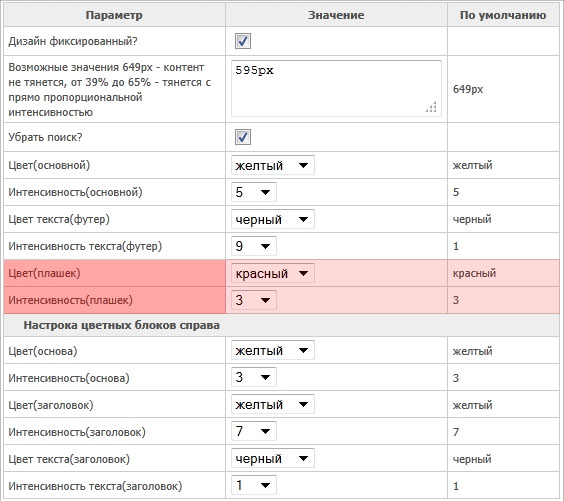Open the "Интенсивность(основной)" dropdown
The height and width of the screenshot is (501, 564).
pos(254,192)
